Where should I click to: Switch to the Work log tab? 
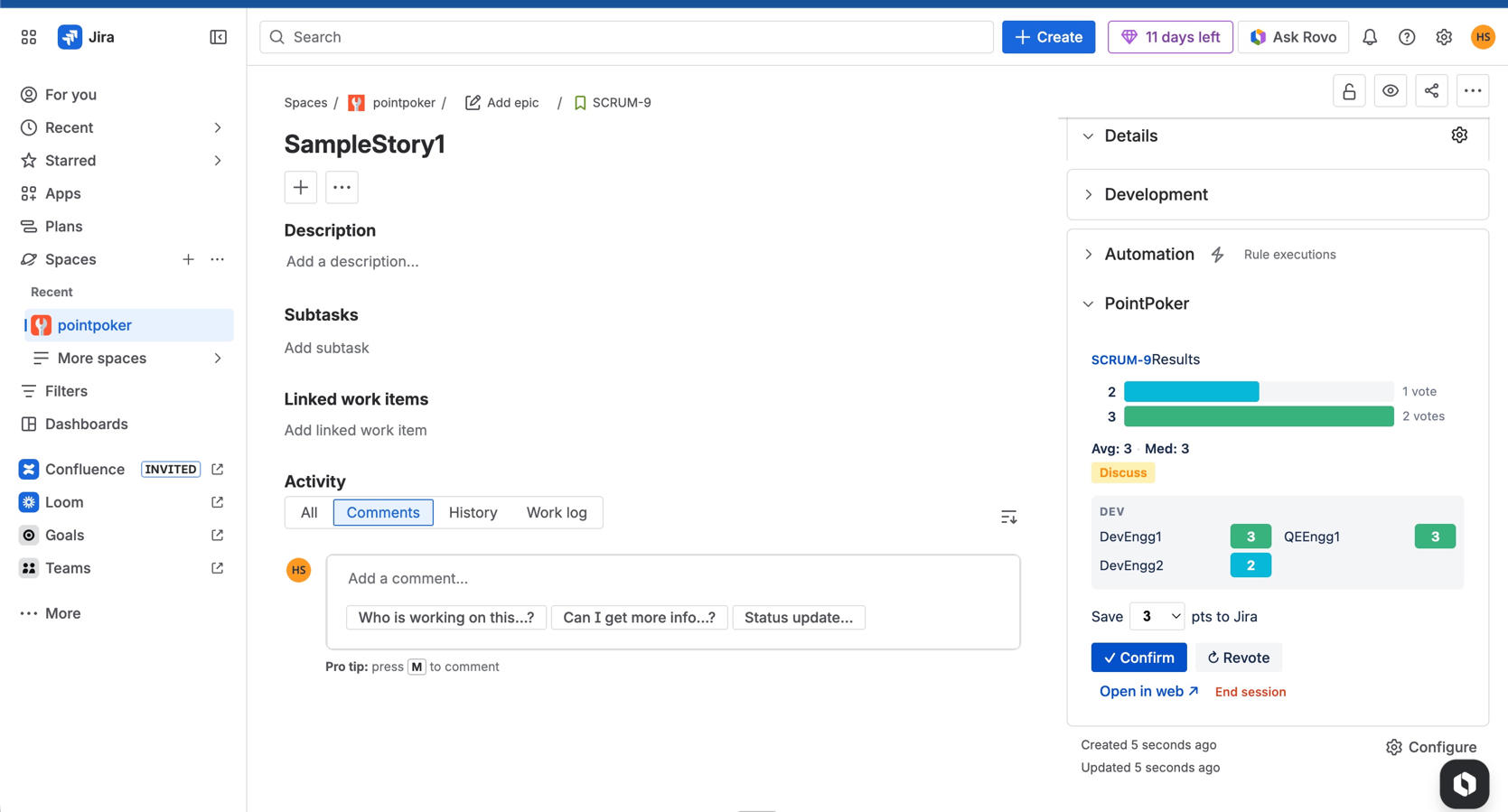point(557,512)
